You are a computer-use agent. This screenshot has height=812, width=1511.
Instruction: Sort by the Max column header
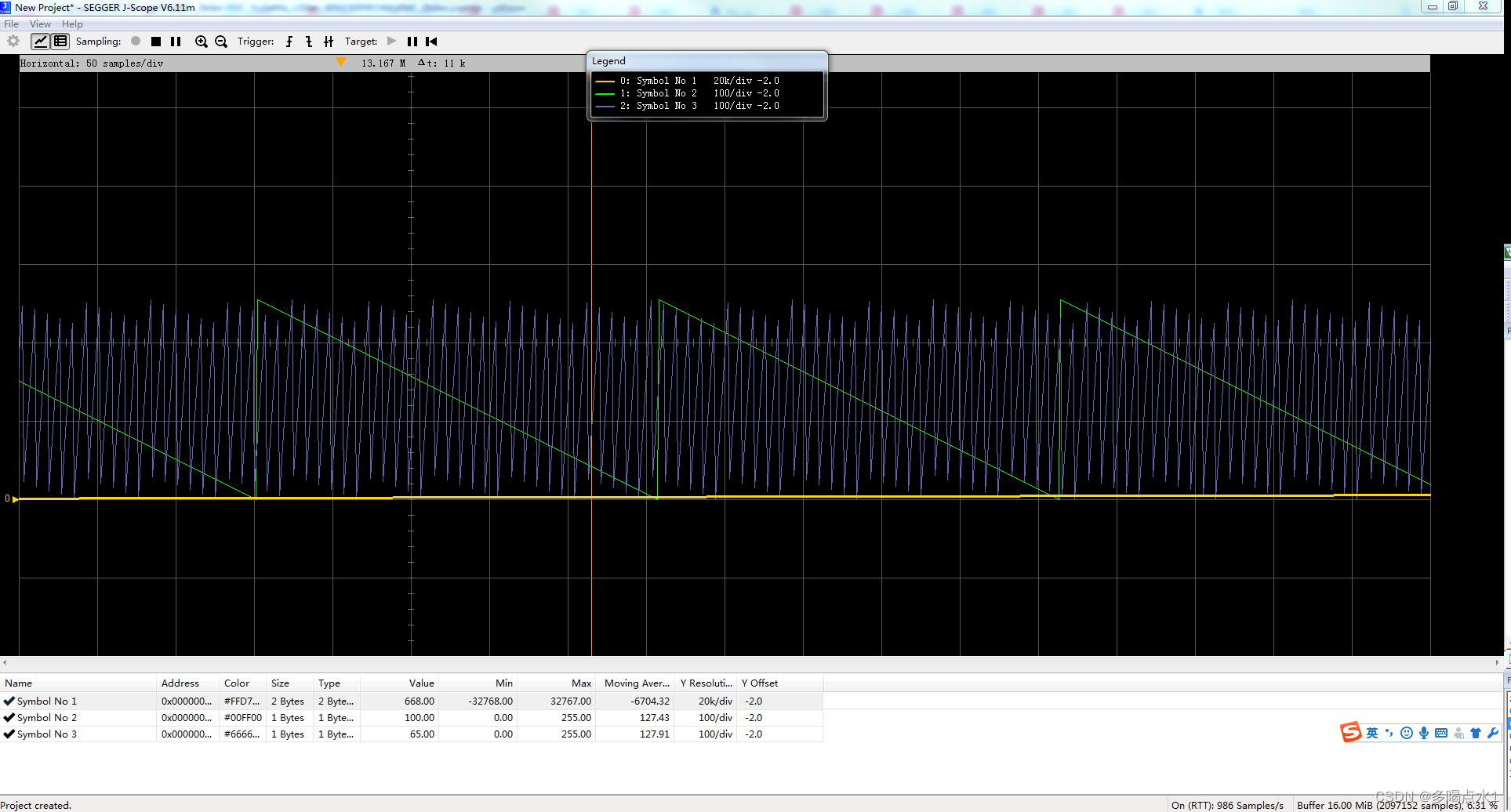pos(556,683)
